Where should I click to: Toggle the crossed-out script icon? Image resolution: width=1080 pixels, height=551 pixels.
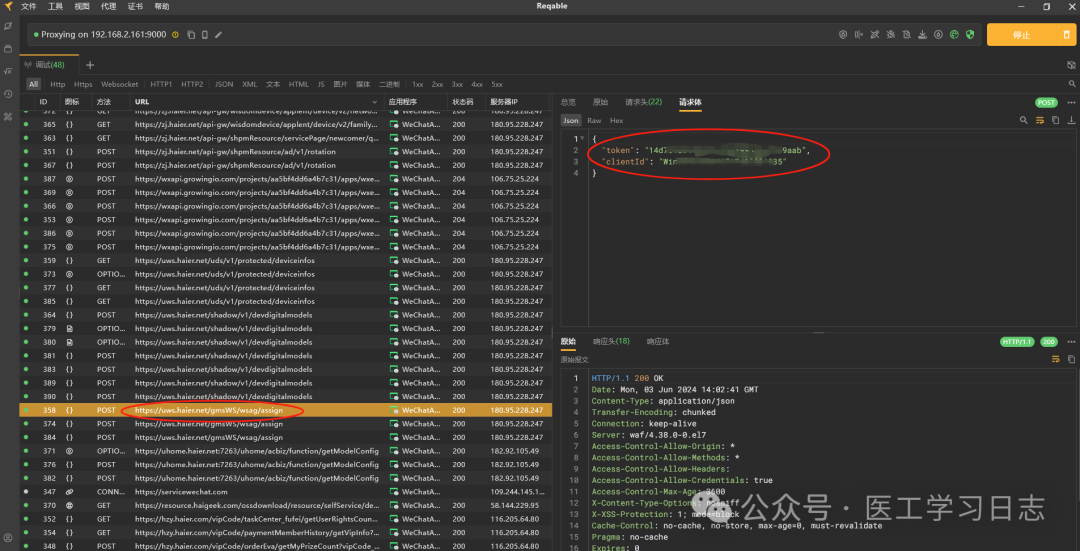[x=875, y=34]
